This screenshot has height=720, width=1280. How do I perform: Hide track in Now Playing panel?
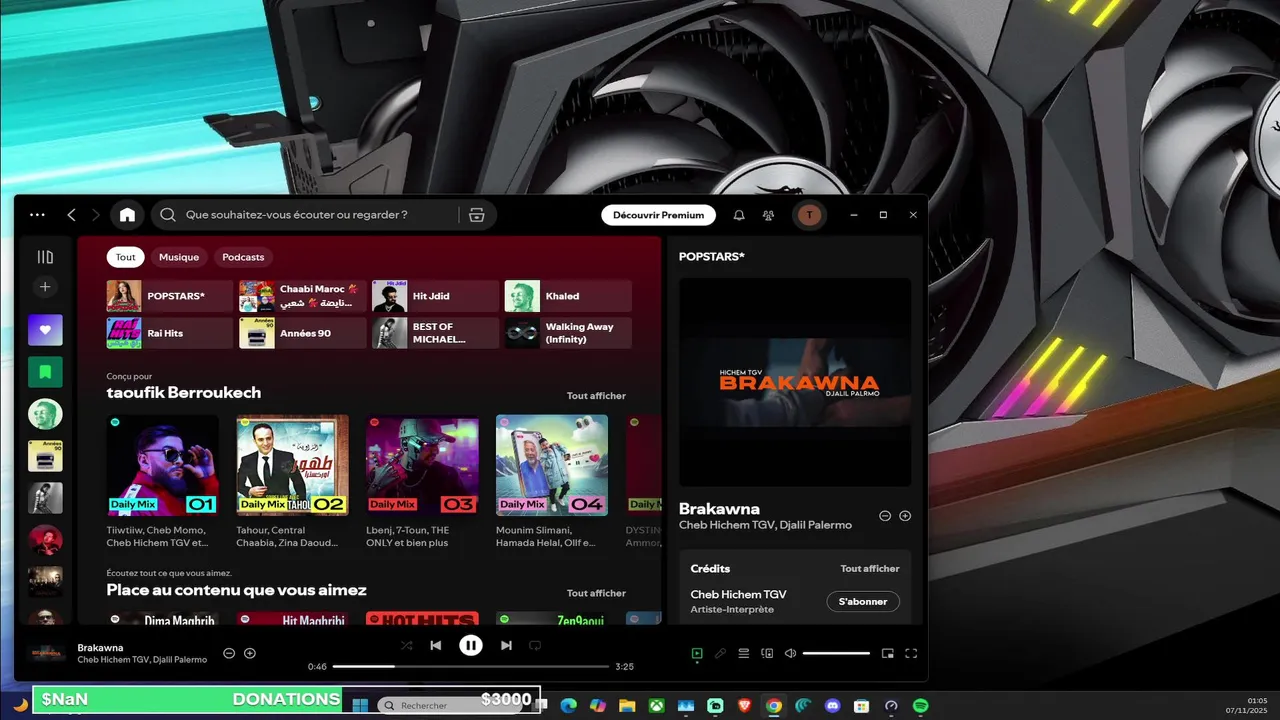tap(885, 516)
